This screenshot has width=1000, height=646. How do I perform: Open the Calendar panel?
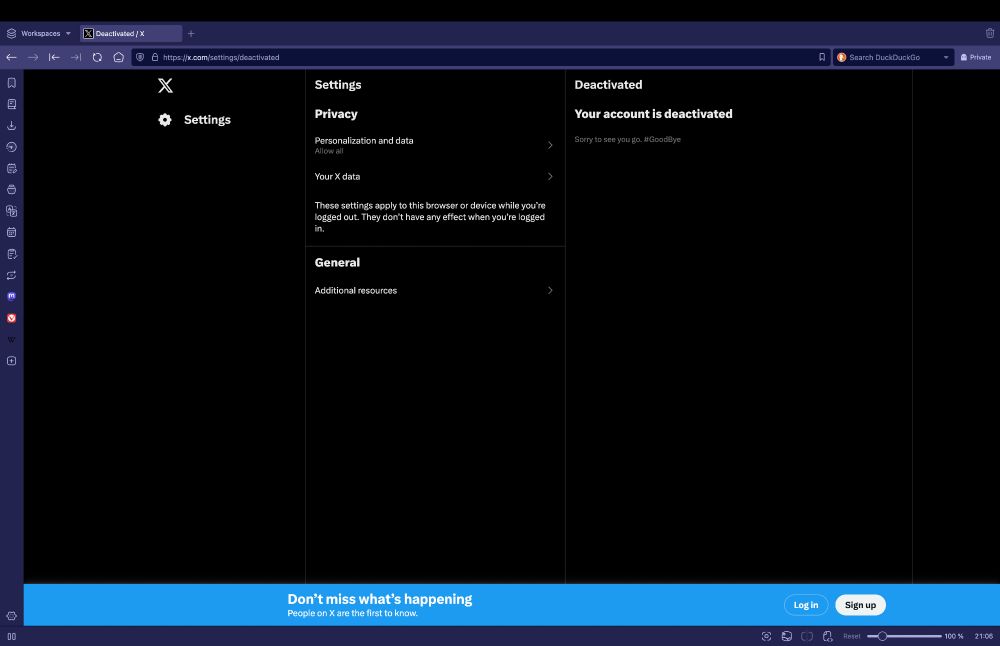pos(11,232)
